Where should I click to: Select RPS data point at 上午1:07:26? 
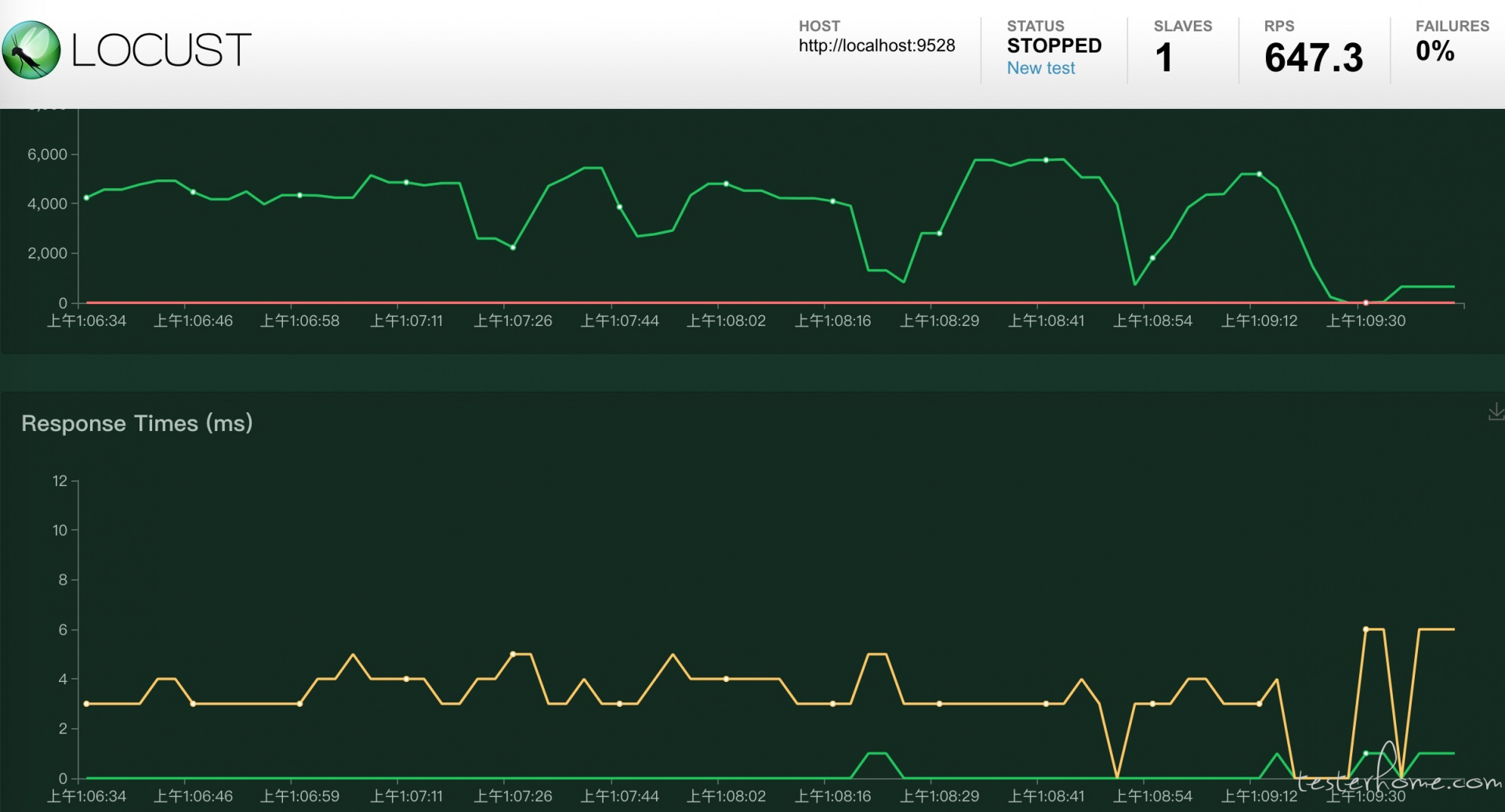pos(513,248)
